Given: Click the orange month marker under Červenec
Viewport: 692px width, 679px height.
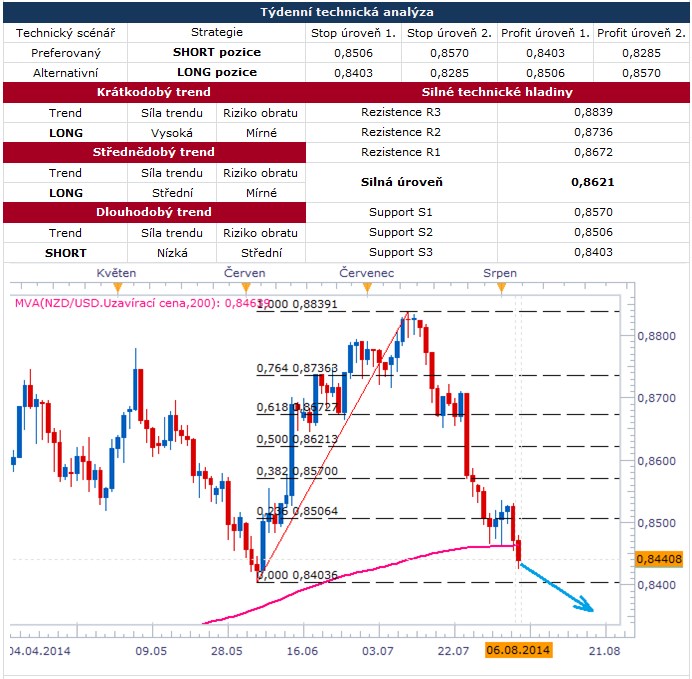Looking at the screenshot, I should 367,289.
